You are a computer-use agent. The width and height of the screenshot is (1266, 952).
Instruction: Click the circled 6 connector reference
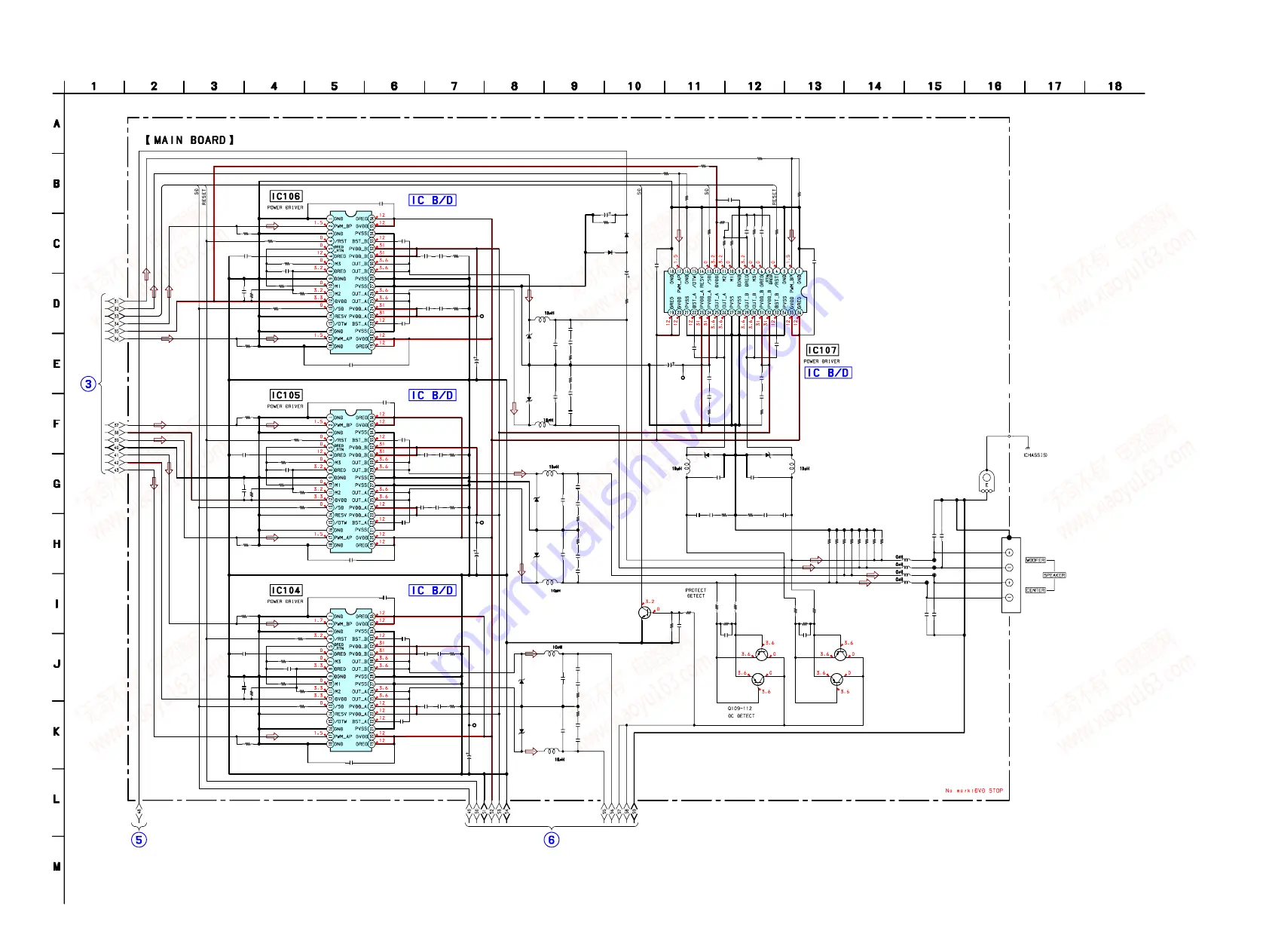pyautogui.click(x=552, y=840)
